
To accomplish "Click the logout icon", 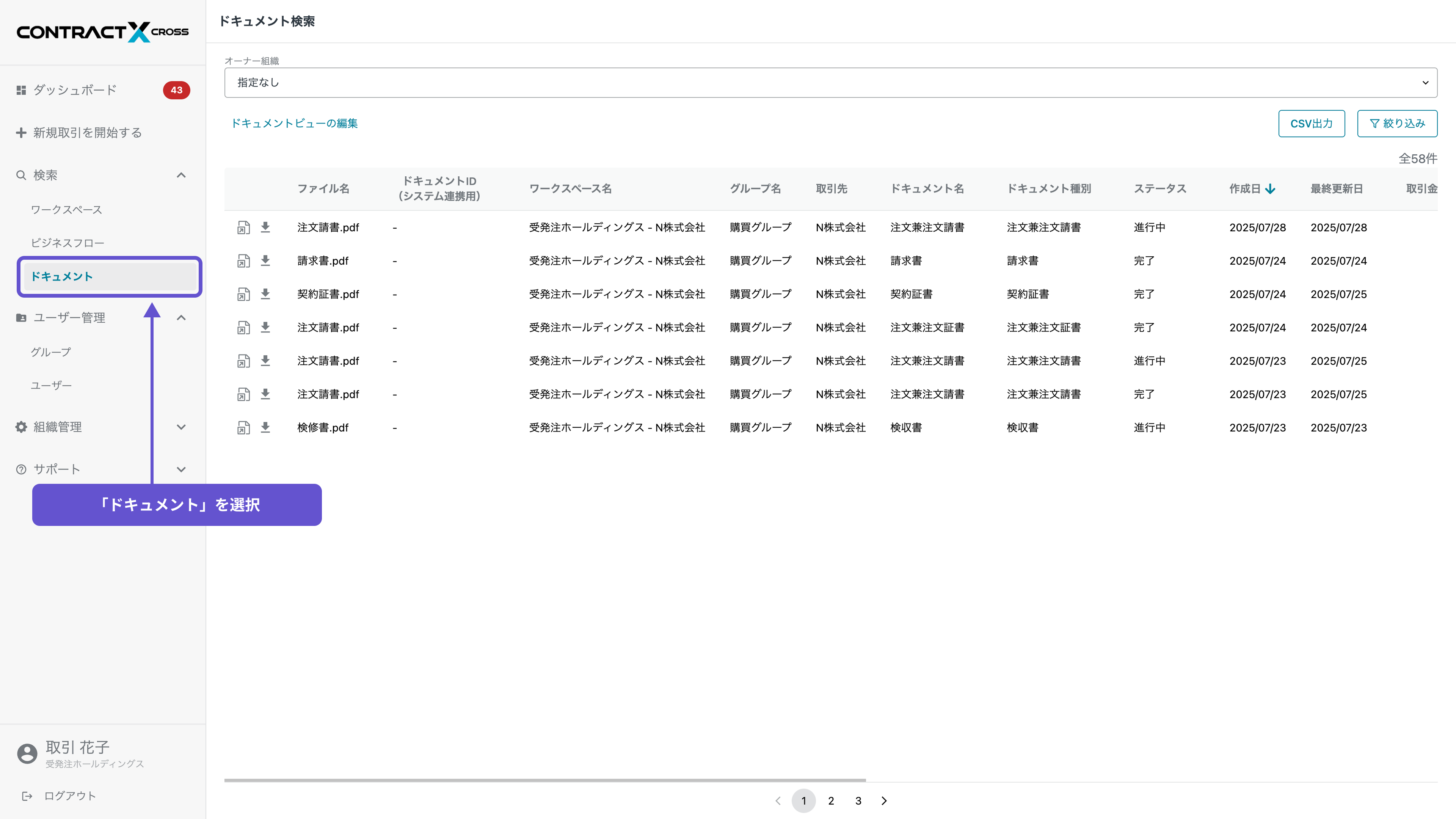I will 27,796.
